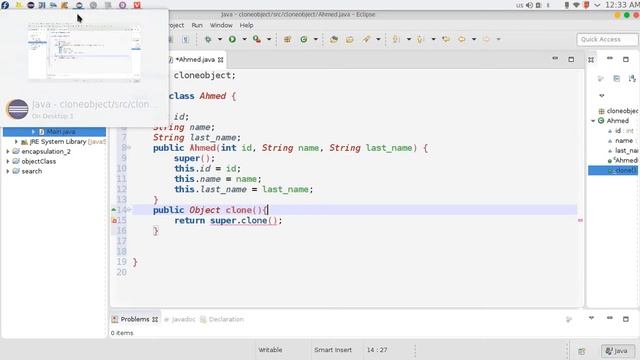Open the Problems view menu chevron

point(591,318)
